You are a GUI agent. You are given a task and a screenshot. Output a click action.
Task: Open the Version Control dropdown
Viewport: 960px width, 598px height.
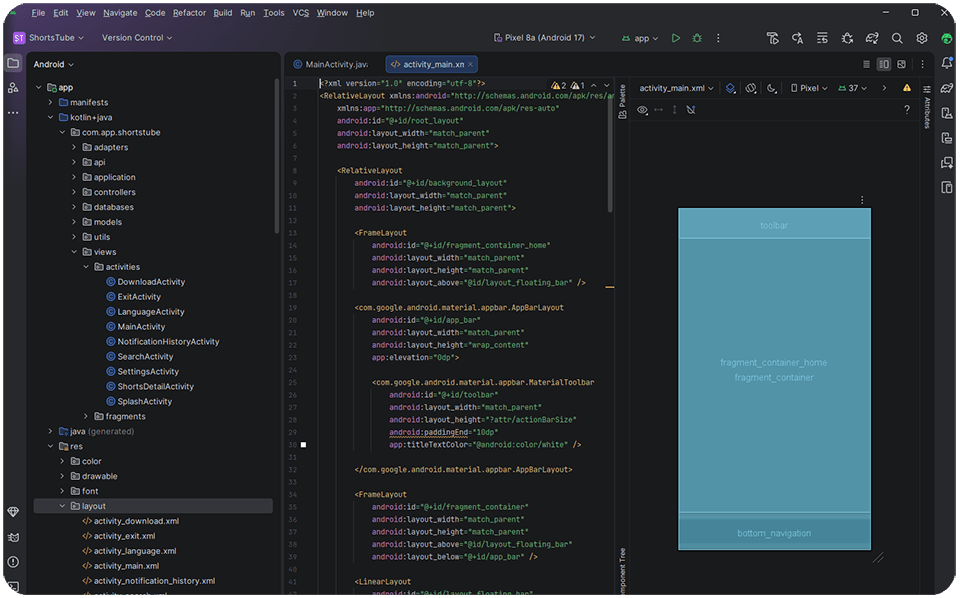click(137, 38)
